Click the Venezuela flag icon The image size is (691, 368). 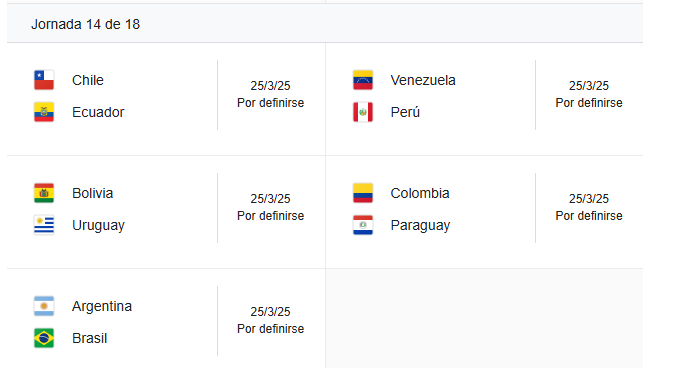363,80
